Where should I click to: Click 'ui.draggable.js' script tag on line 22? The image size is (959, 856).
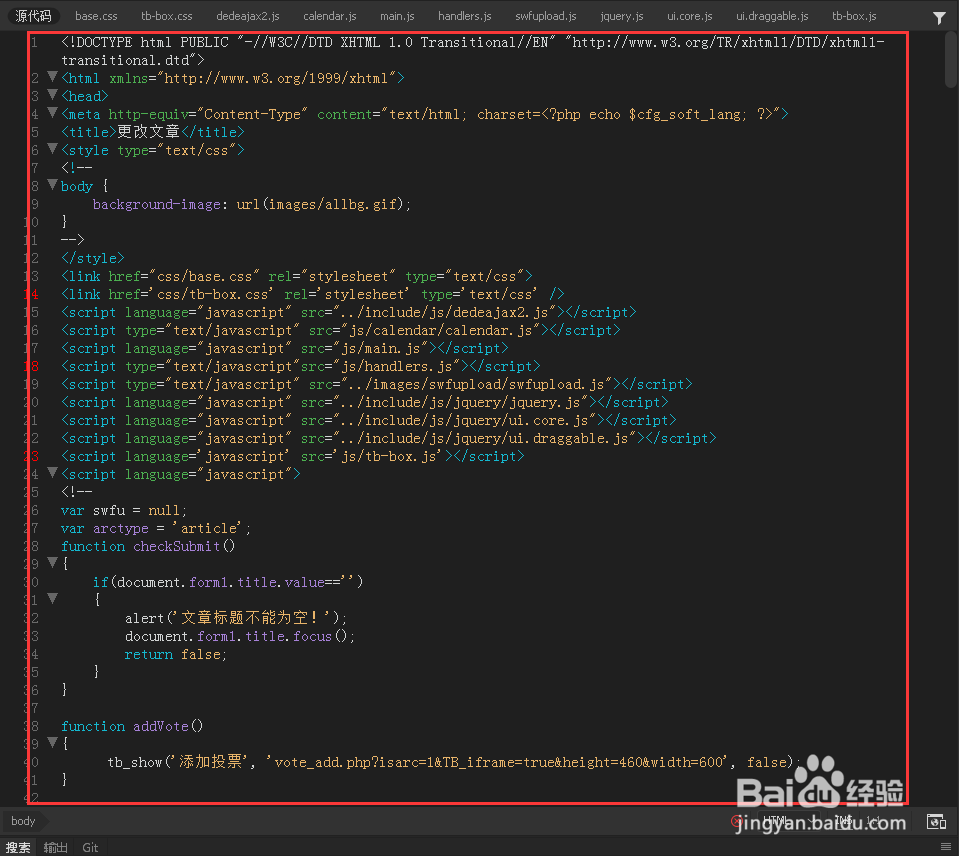coord(388,439)
